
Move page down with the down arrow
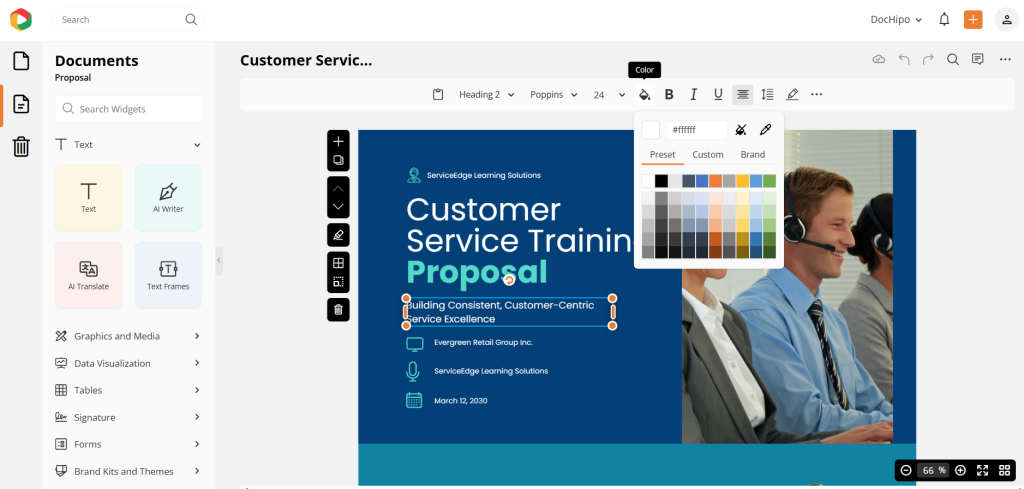[x=338, y=206]
